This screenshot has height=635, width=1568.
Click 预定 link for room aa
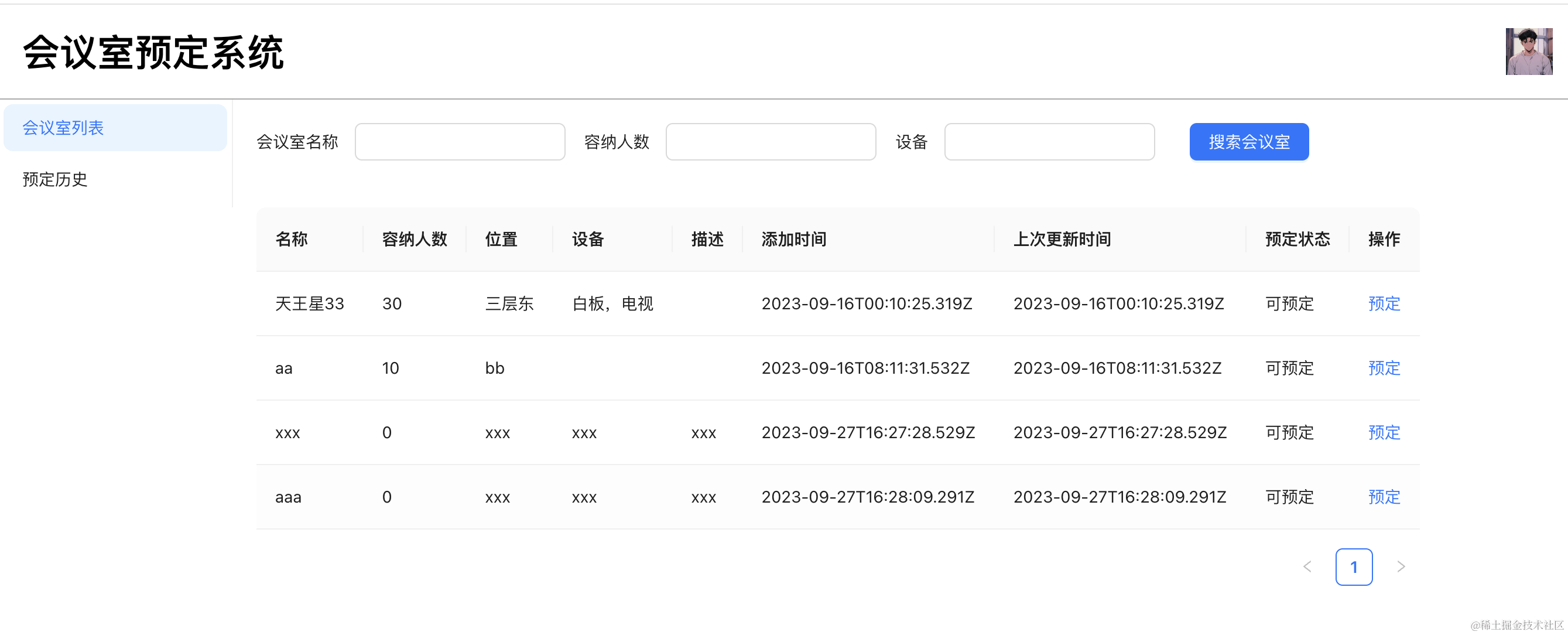click(1384, 368)
